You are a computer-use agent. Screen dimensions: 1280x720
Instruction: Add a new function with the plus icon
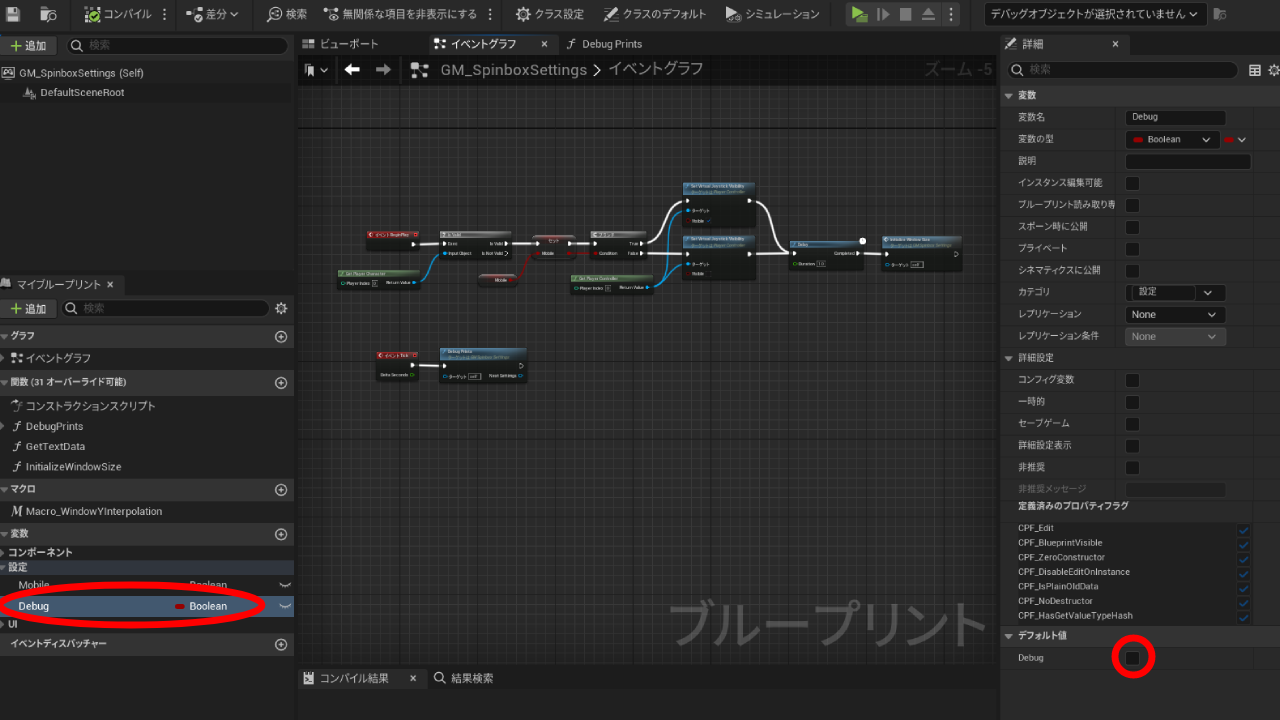(281, 382)
